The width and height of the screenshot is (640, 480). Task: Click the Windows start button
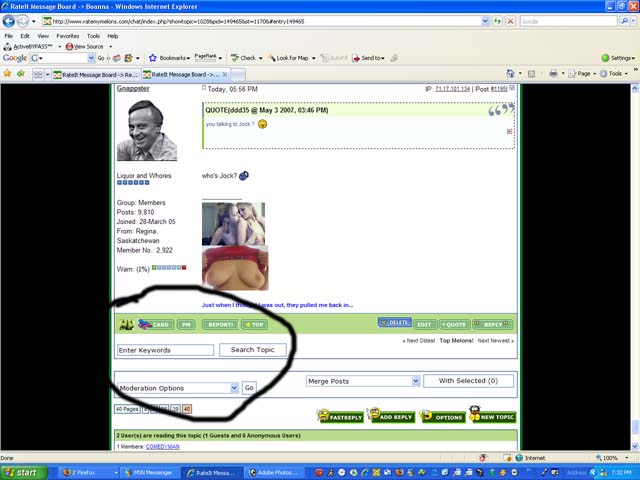pos(24,471)
